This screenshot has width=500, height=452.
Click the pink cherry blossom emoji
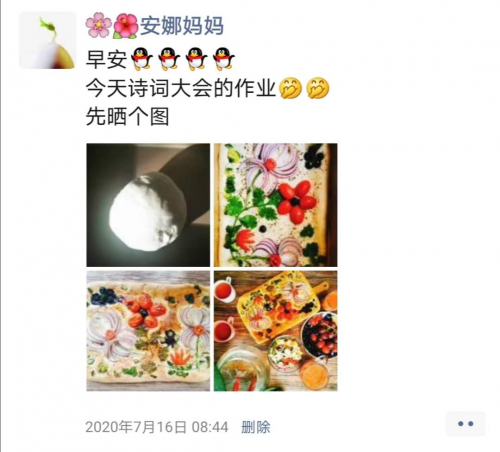pyautogui.click(x=98, y=25)
